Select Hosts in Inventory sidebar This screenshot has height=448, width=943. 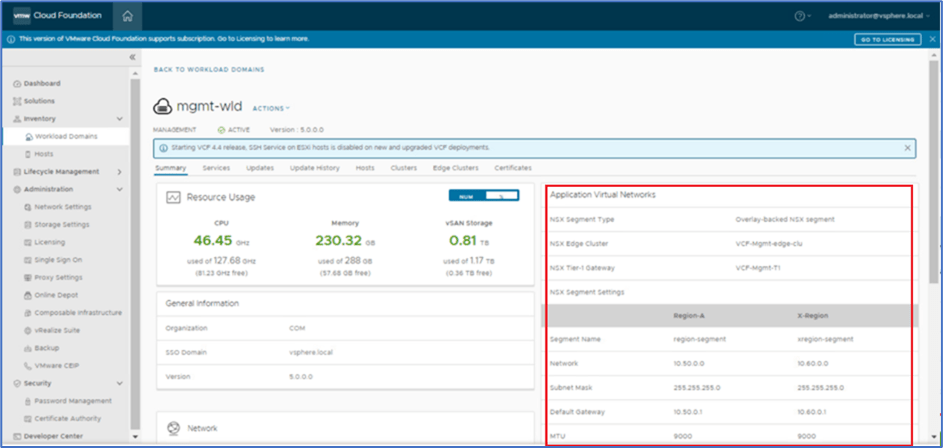44,154
